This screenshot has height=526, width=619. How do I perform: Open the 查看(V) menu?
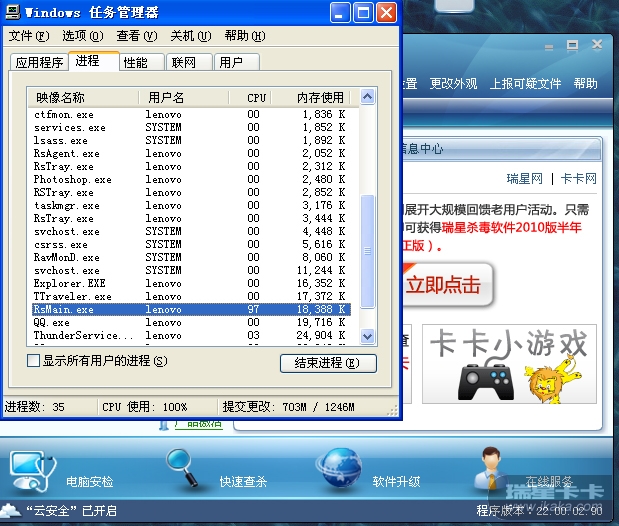137,36
